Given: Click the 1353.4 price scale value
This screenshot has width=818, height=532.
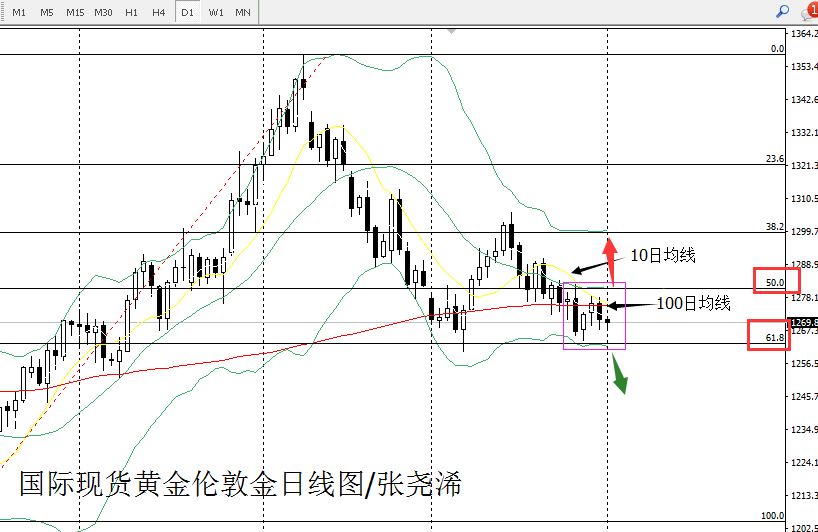Looking at the screenshot, I should click(x=804, y=66).
